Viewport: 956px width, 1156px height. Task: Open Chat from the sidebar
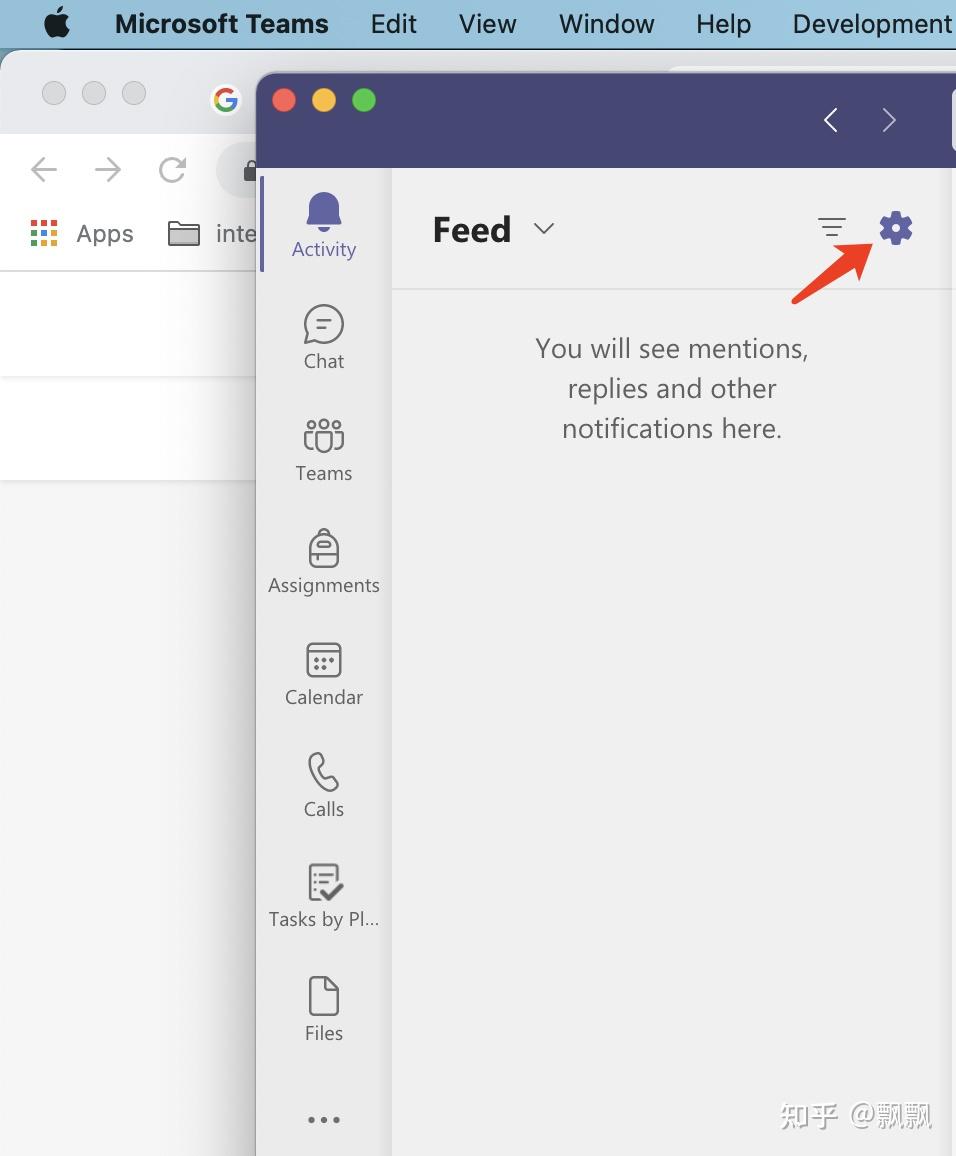[324, 337]
